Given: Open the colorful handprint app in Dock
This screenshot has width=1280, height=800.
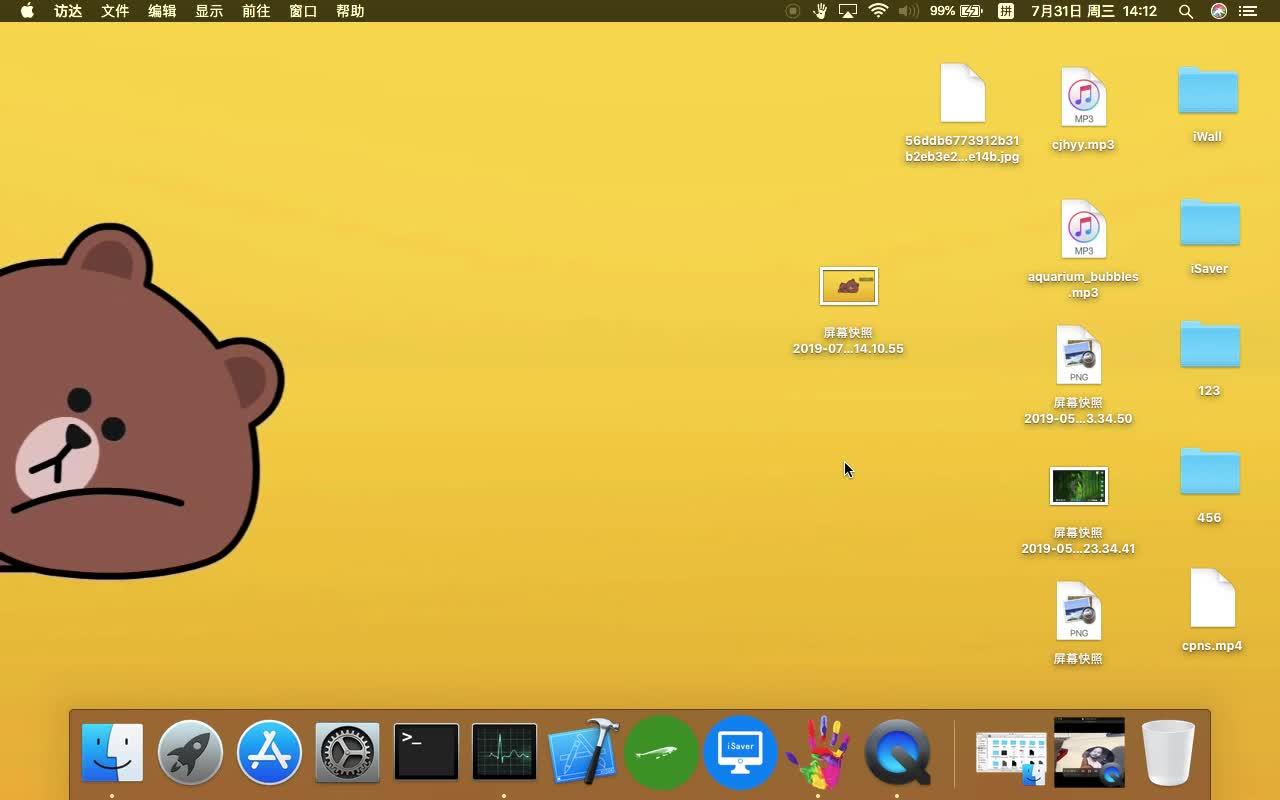Looking at the screenshot, I should coord(818,752).
